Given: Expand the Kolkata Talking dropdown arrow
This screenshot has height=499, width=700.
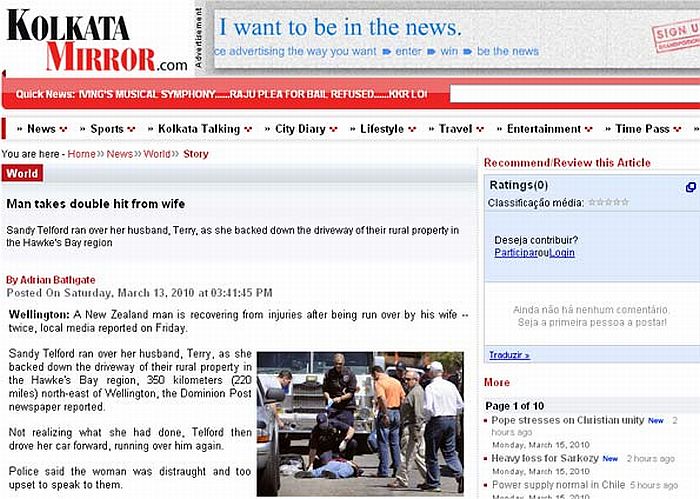Looking at the screenshot, I should tap(248, 129).
